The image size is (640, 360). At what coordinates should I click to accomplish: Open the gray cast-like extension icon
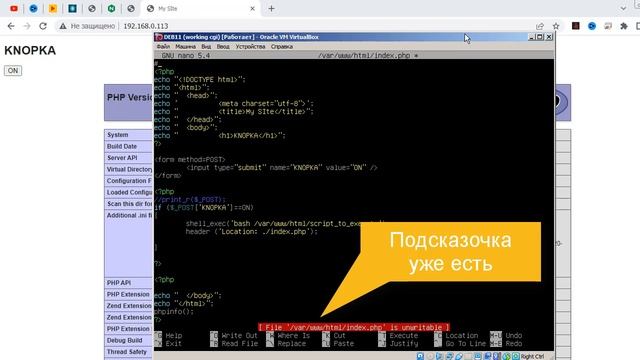point(608,26)
